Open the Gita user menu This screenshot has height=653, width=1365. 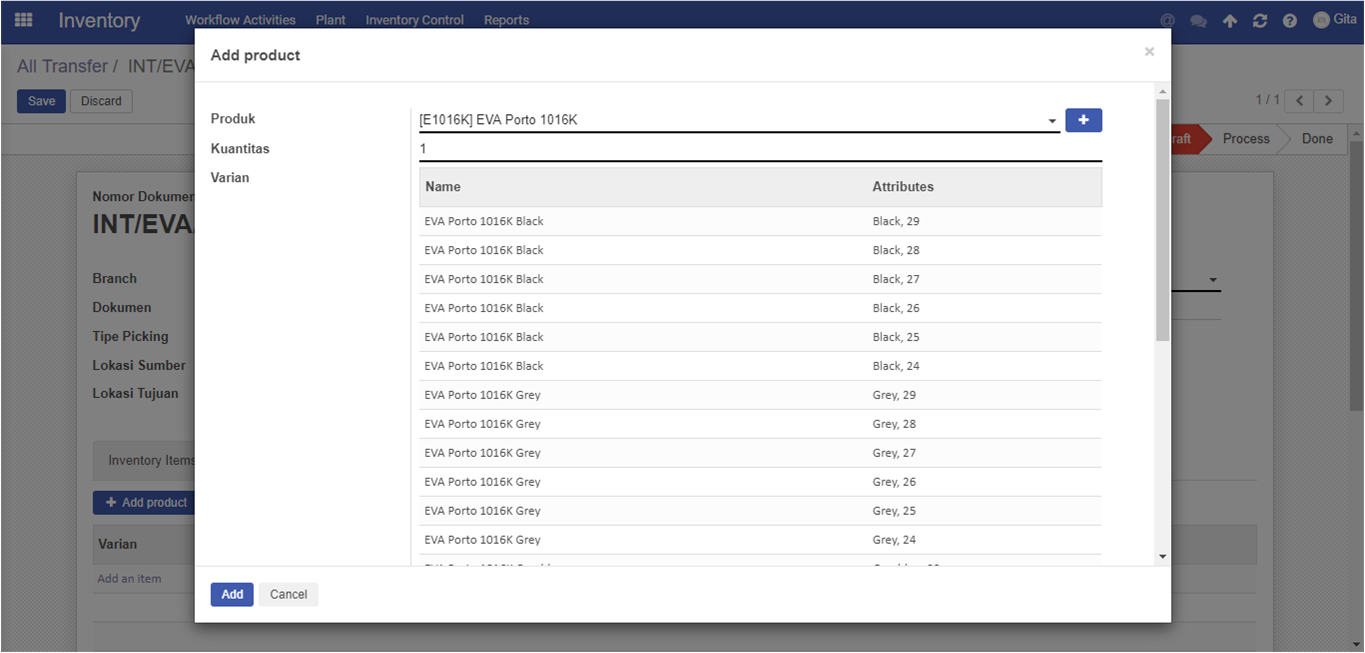(x=1335, y=20)
